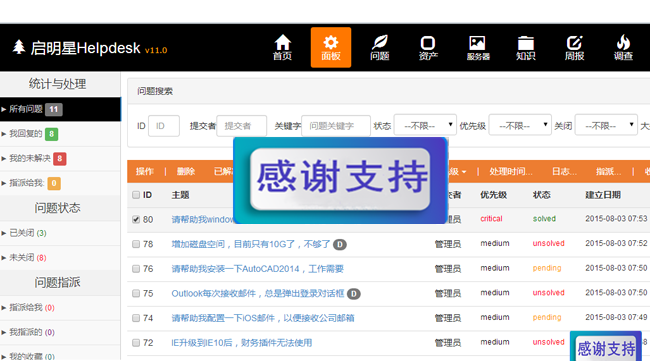
Task: Uncheck the checkbox for issue 80
Action: click(x=136, y=219)
